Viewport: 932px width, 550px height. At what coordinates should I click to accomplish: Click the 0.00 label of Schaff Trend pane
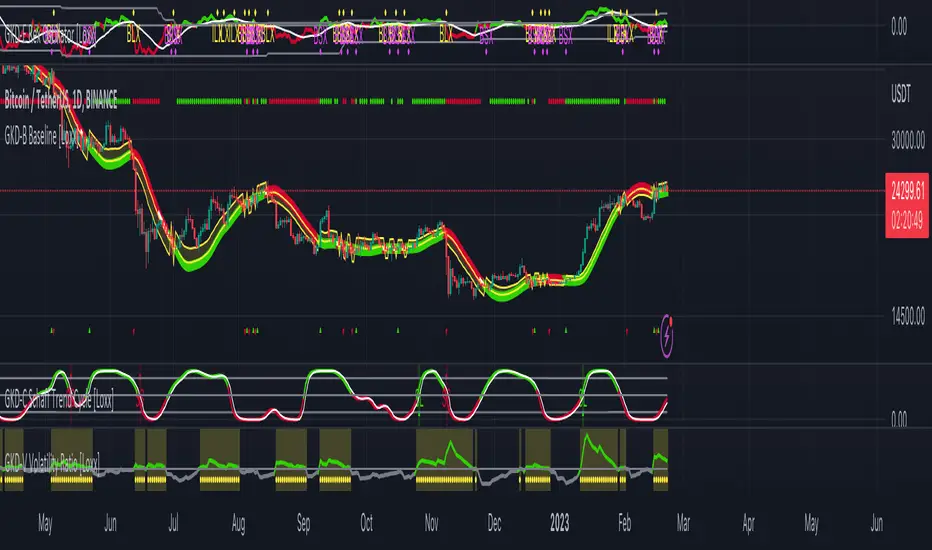[x=899, y=419]
